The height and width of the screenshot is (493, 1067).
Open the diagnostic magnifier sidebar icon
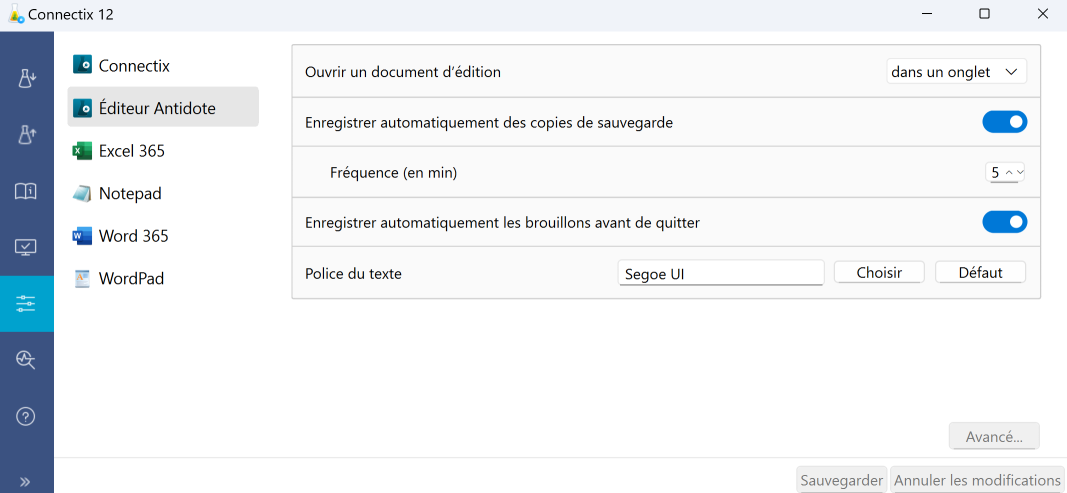(26, 360)
